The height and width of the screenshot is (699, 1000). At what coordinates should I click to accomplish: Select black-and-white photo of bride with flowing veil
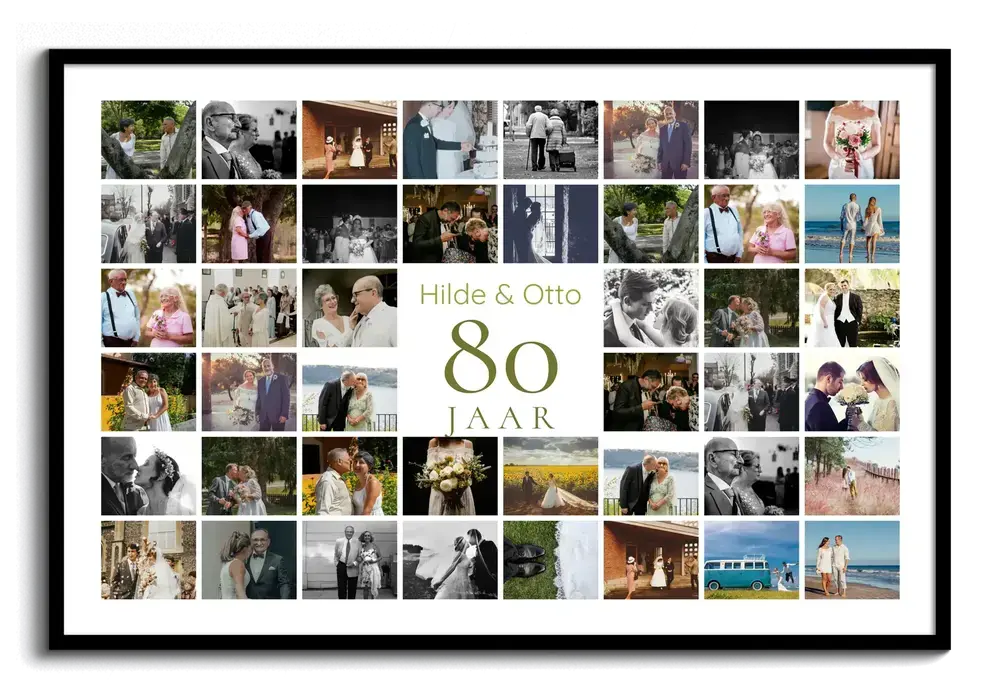coord(450,560)
